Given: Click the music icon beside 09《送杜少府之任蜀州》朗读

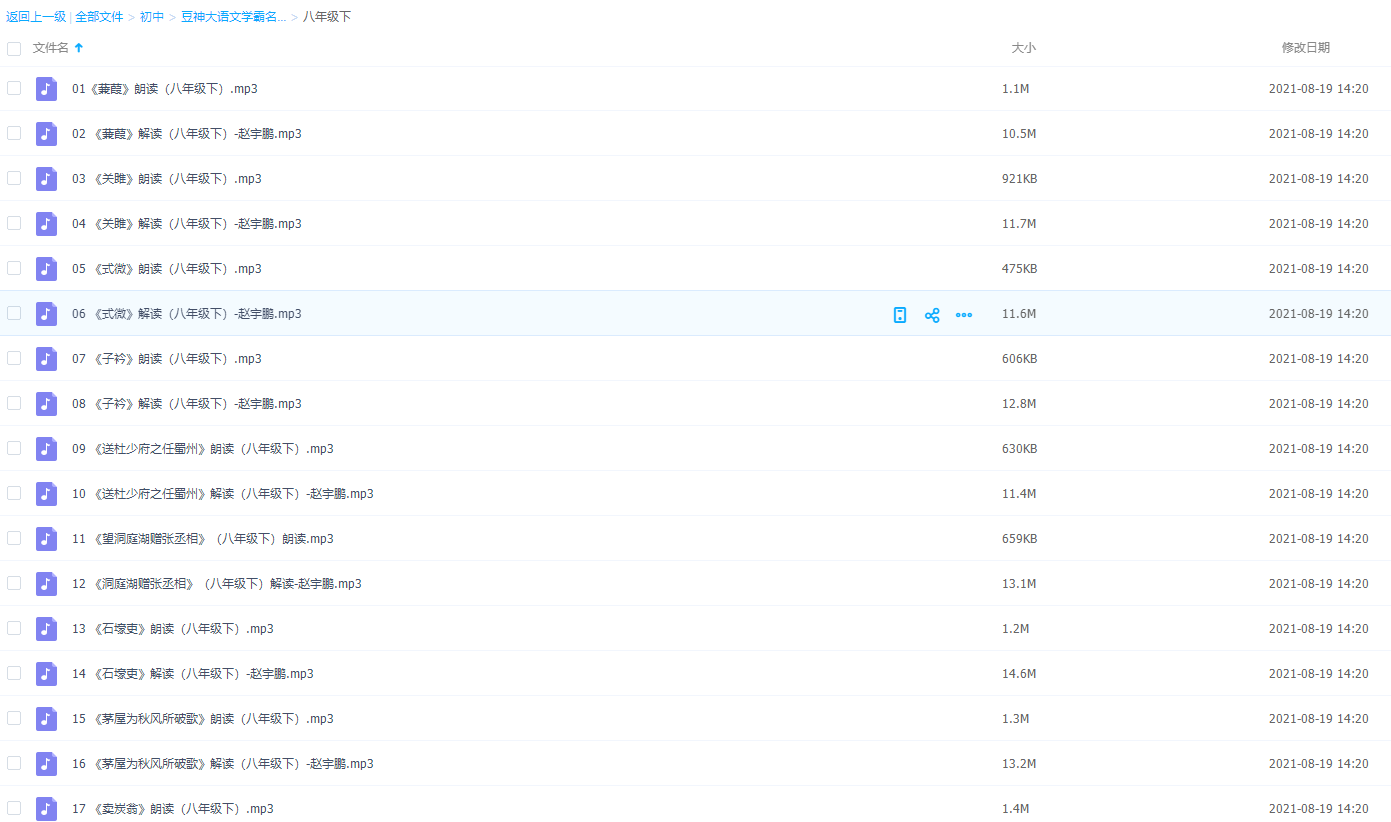Looking at the screenshot, I should pyautogui.click(x=46, y=449).
